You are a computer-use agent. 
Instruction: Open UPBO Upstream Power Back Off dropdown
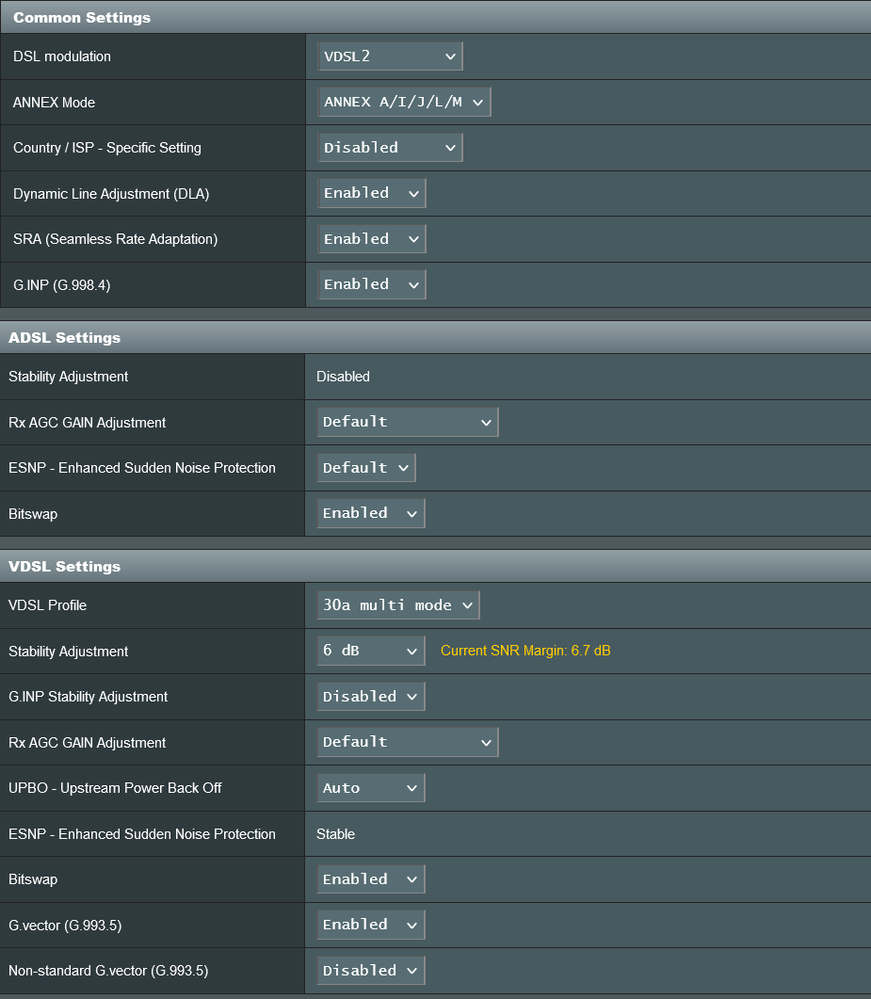click(371, 788)
